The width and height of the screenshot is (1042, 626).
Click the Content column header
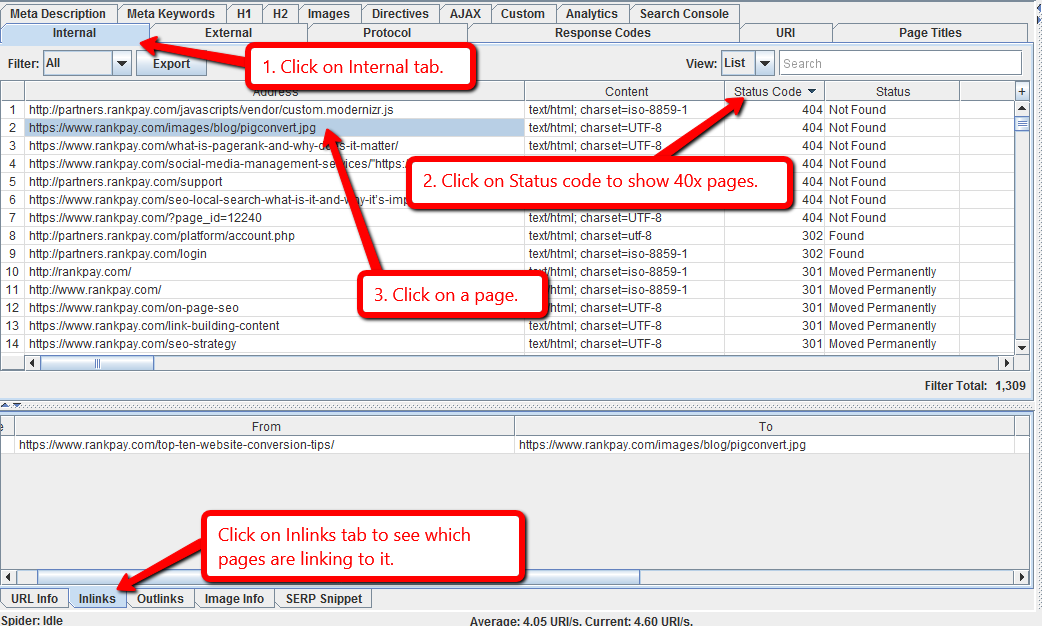click(x=625, y=91)
